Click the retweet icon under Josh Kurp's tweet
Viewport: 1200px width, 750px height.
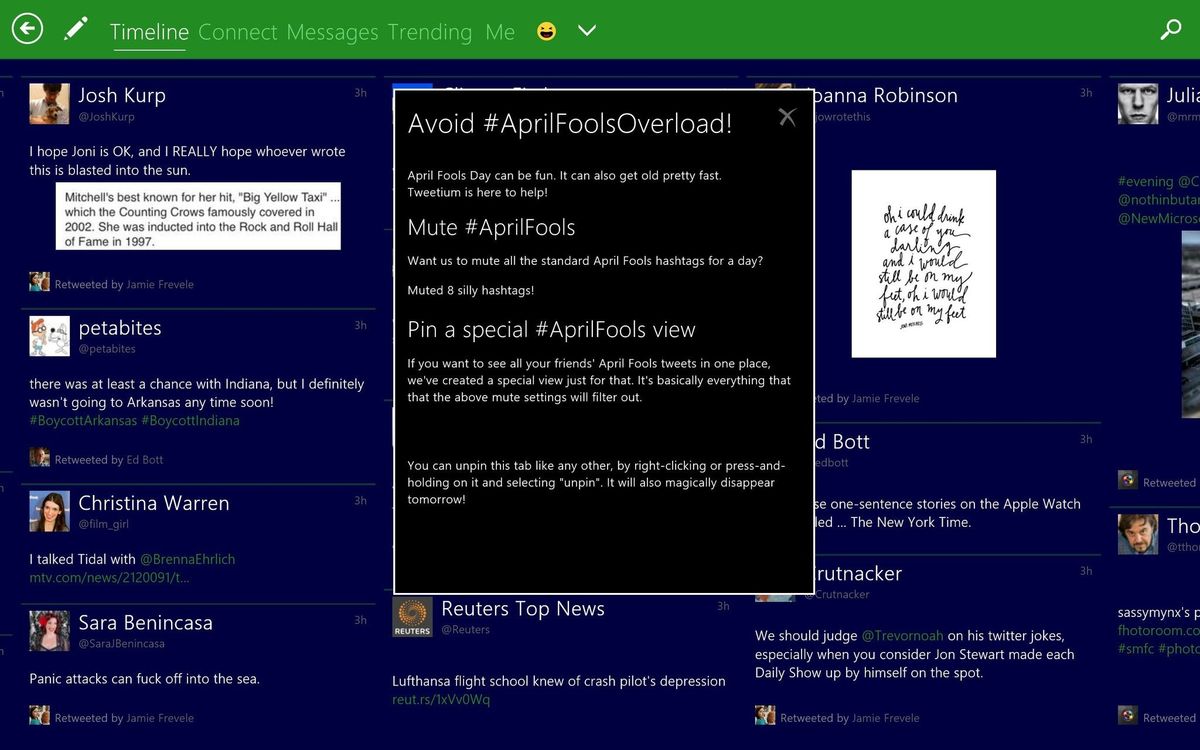40,282
